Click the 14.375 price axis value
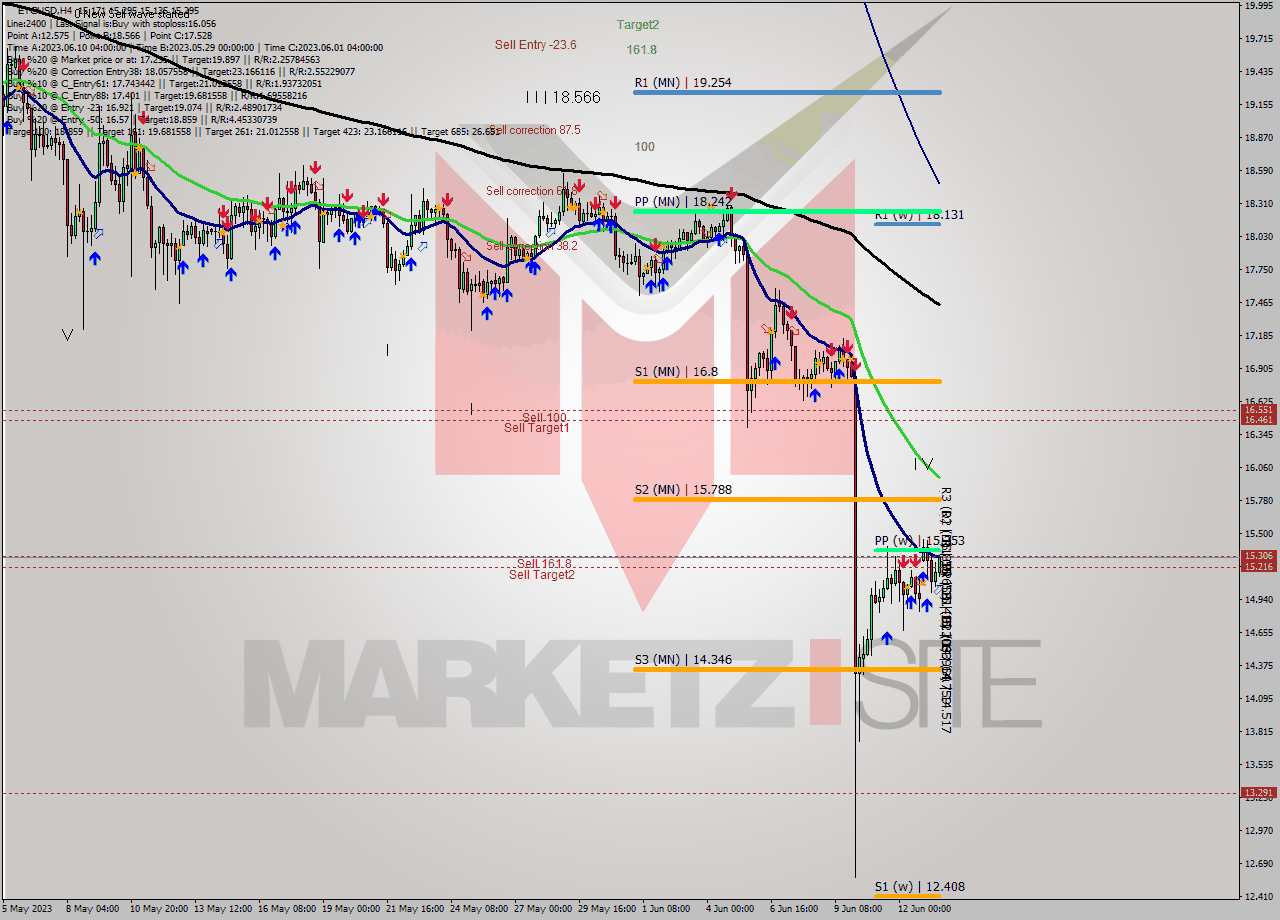The height and width of the screenshot is (920, 1280). click(x=1258, y=666)
